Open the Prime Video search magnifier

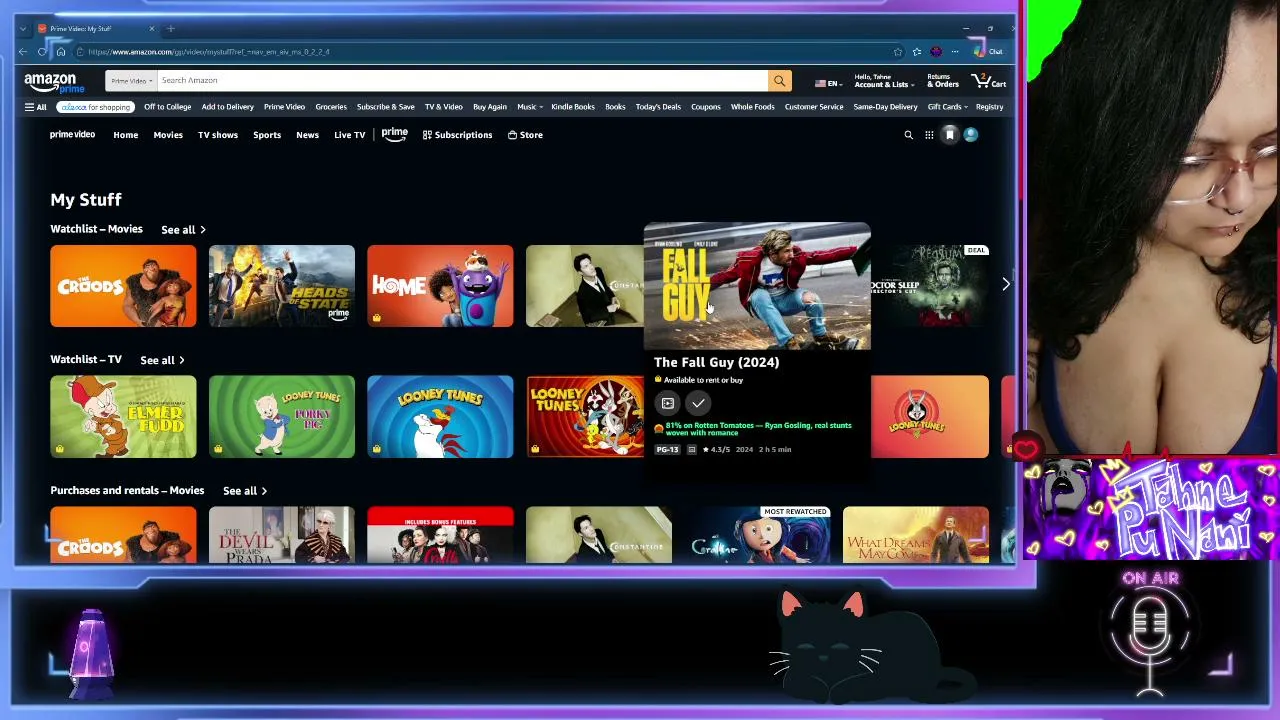[x=908, y=135]
